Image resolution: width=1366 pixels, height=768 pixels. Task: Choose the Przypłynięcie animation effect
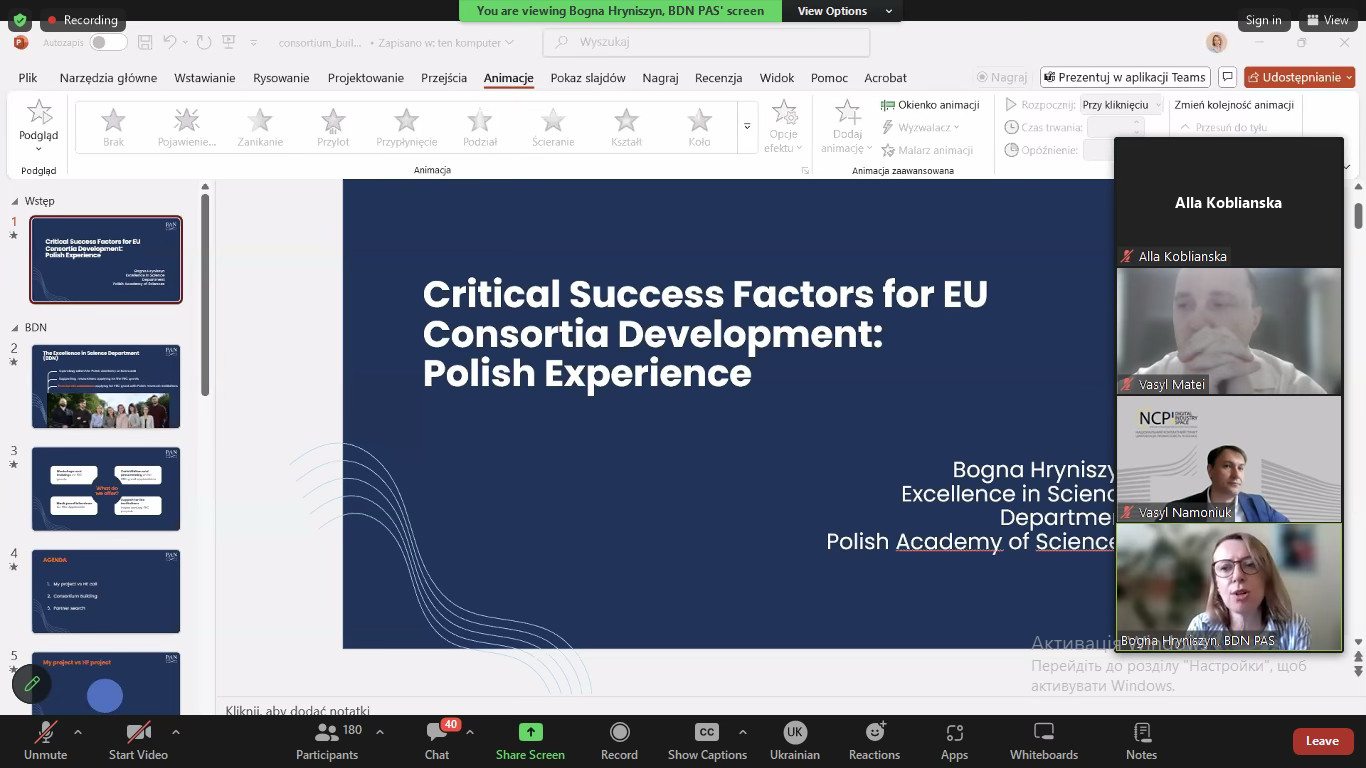[406, 127]
